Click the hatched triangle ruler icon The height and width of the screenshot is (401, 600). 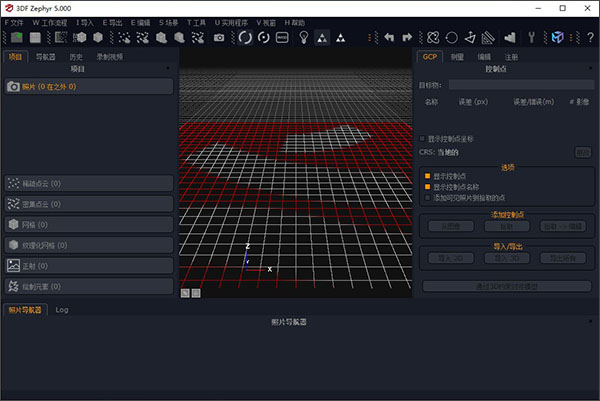coord(488,37)
